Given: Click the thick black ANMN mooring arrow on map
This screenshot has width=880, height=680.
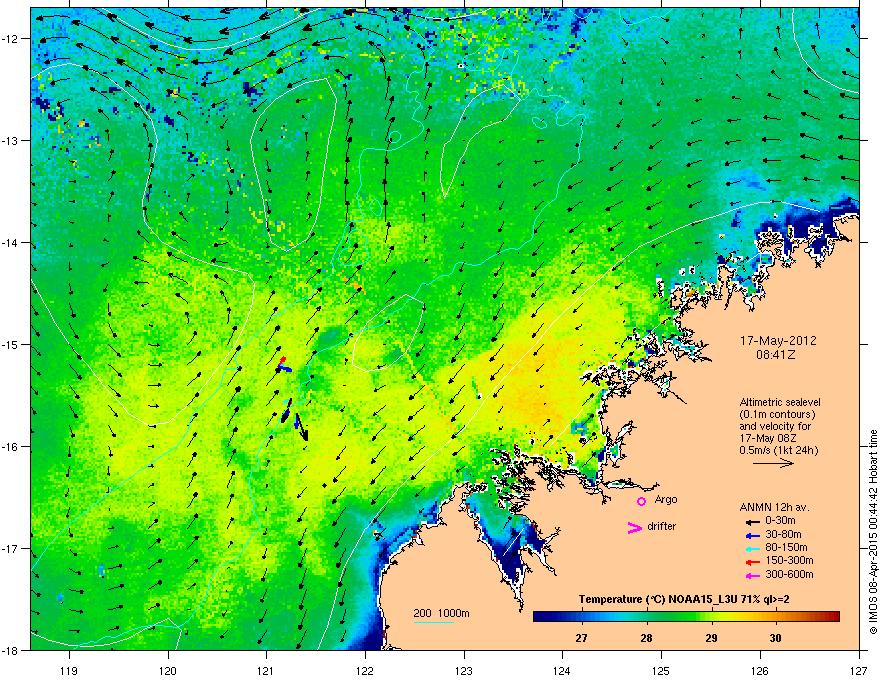Looking at the screenshot, I should click(301, 427).
